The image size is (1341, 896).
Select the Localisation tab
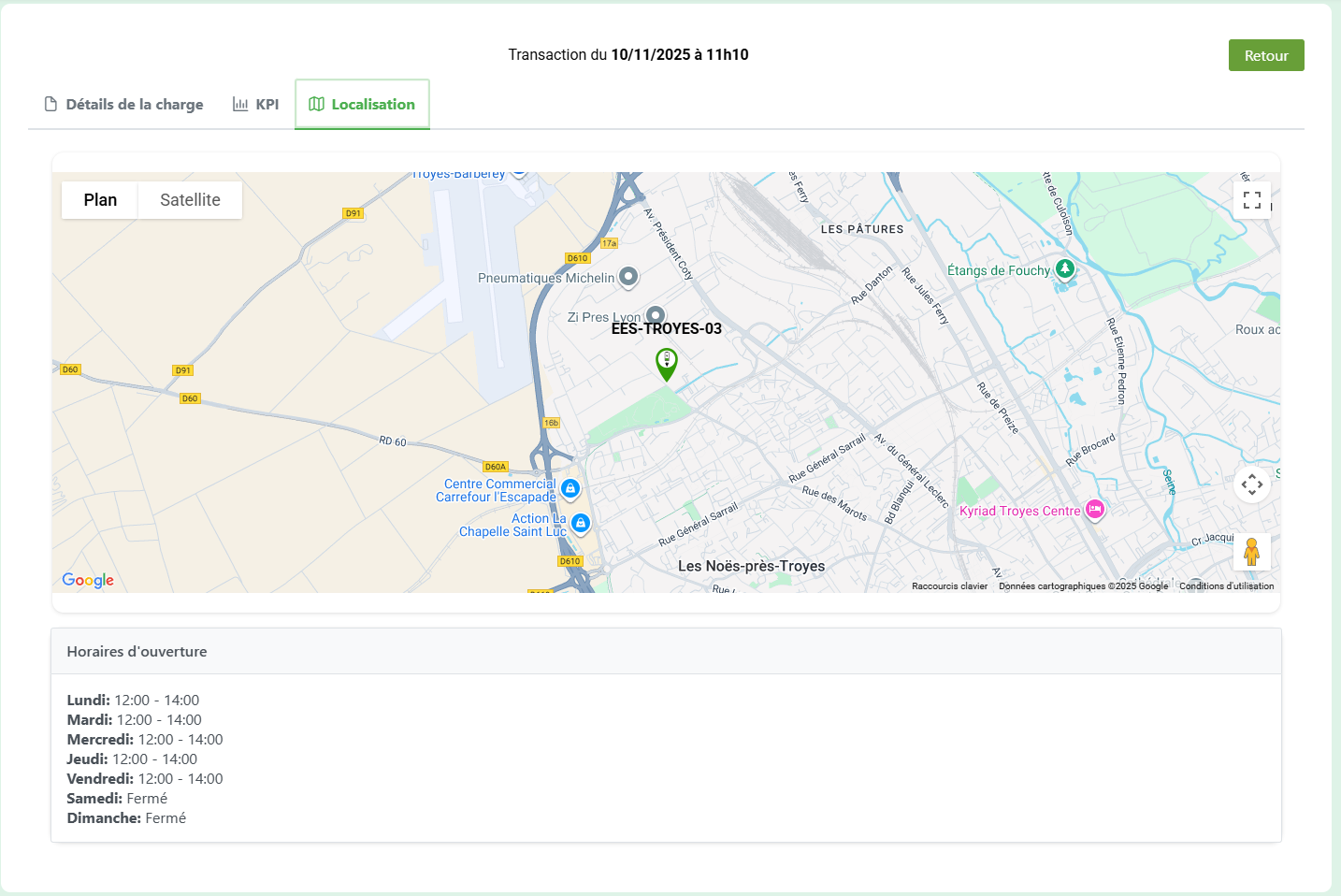pyautogui.click(x=362, y=105)
